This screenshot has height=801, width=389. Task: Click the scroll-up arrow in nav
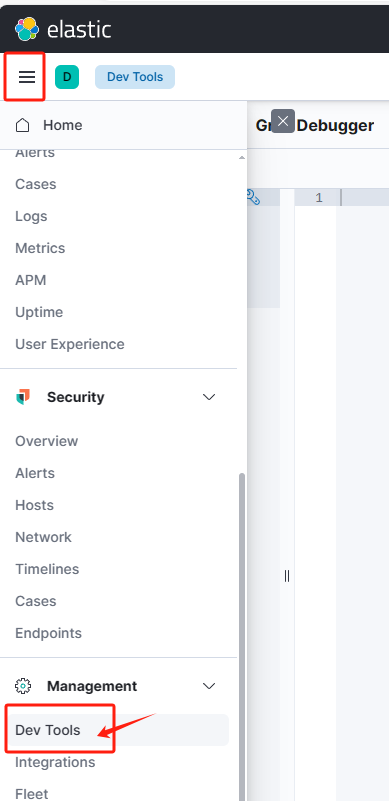(x=242, y=157)
